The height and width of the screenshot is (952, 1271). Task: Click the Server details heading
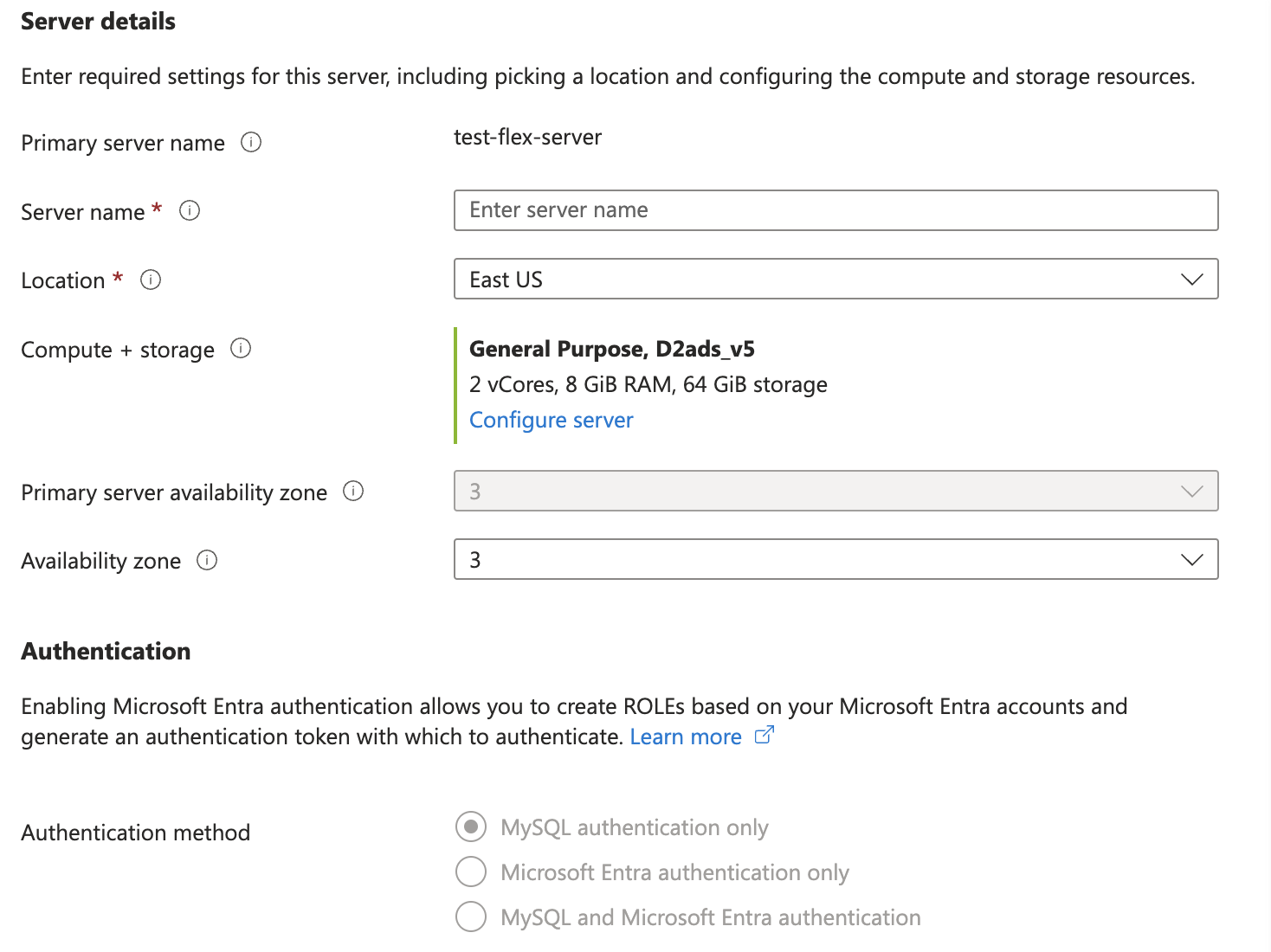click(x=98, y=22)
